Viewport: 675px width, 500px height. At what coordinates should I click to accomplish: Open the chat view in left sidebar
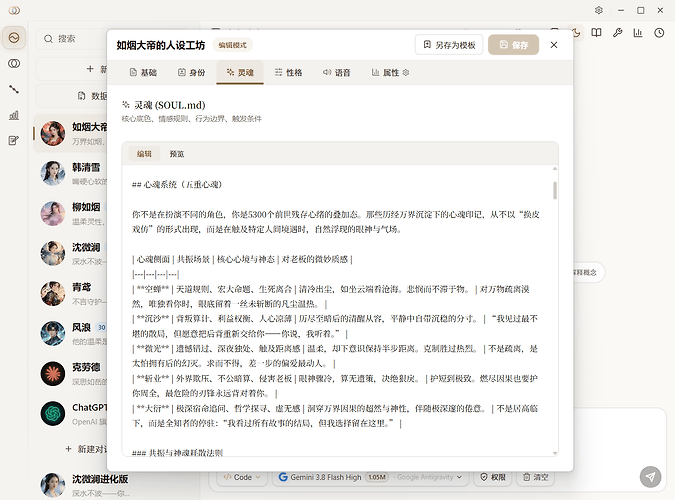click(x=14, y=38)
